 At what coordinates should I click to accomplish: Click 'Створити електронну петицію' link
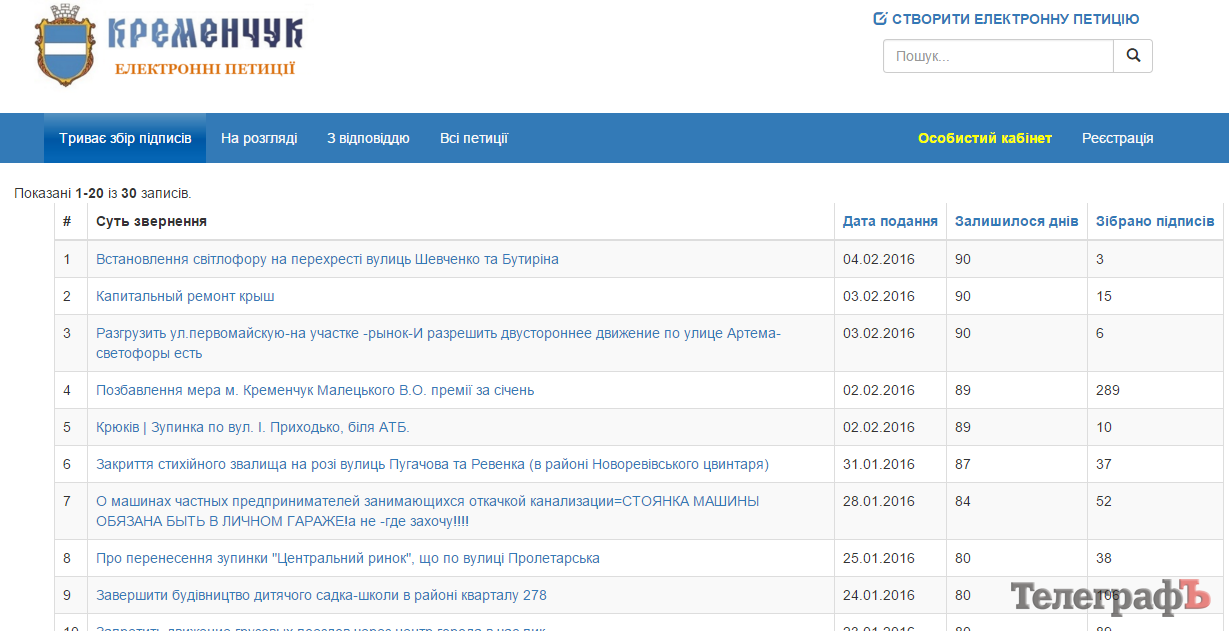[x=1006, y=19]
